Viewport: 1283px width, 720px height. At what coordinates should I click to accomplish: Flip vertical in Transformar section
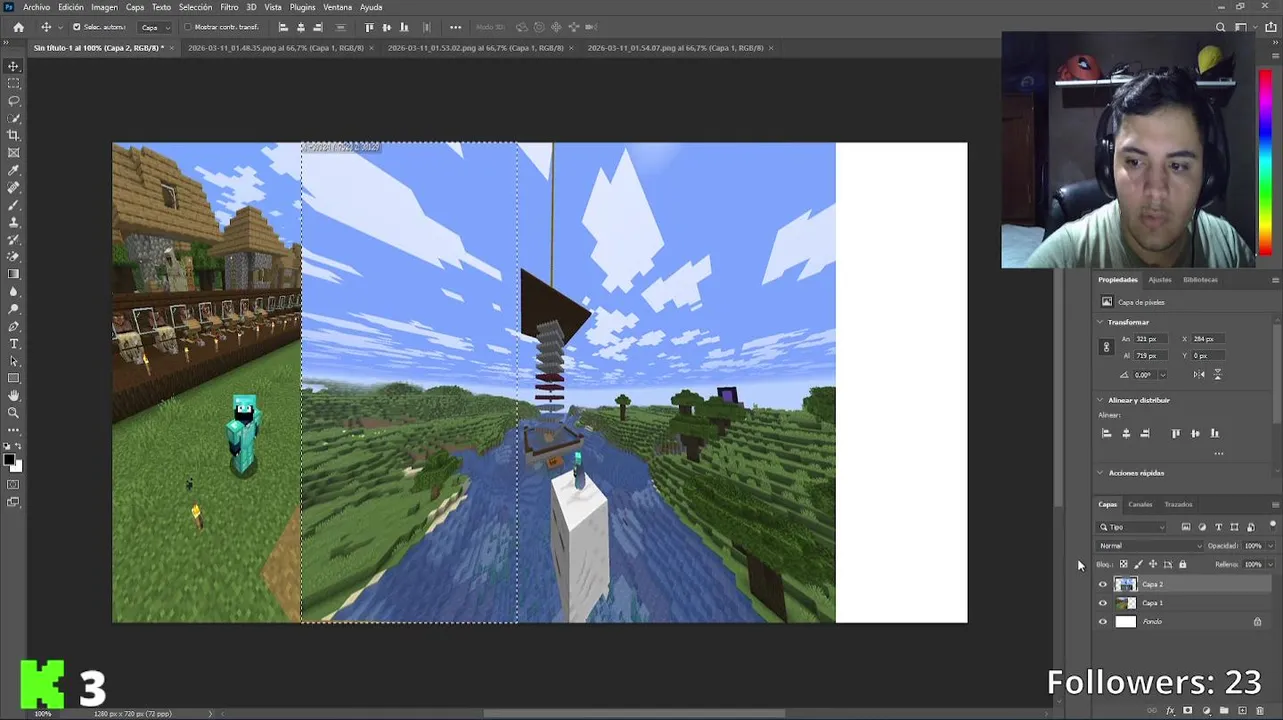pyautogui.click(x=1217, y=374)
